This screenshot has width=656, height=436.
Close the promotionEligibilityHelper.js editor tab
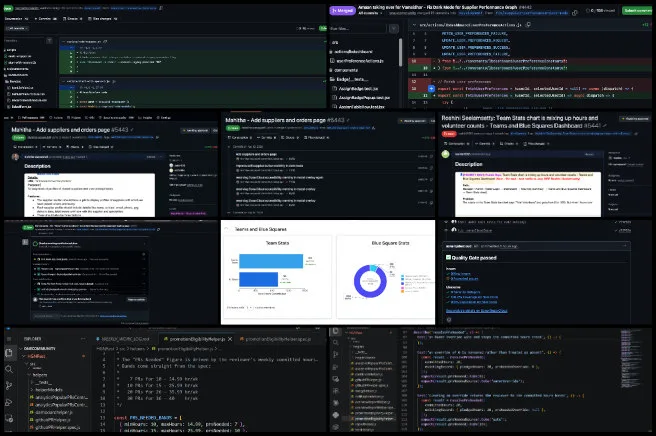click(230, 339)
